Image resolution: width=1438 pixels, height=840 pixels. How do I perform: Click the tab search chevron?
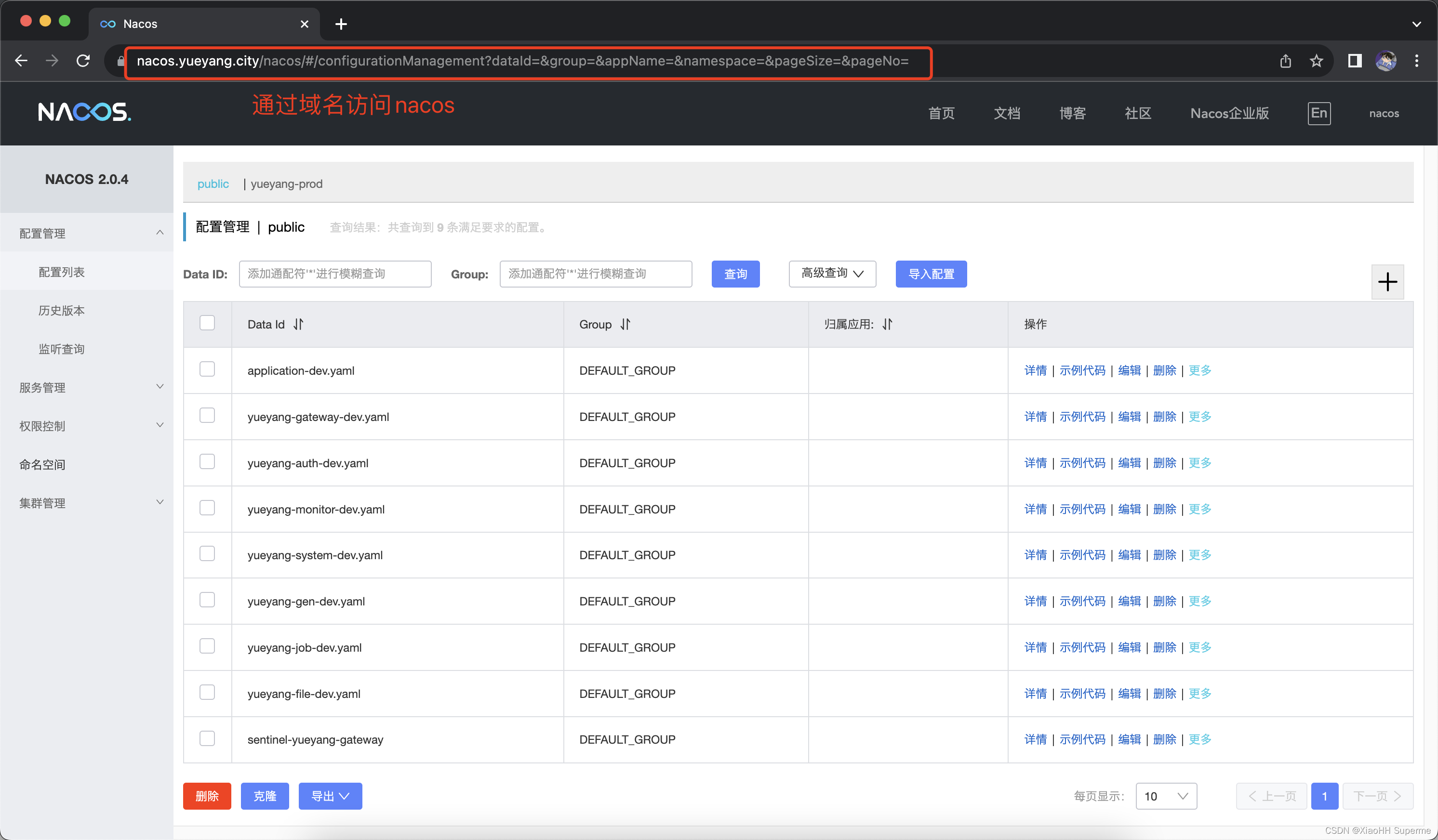(x=1416, y=24)
